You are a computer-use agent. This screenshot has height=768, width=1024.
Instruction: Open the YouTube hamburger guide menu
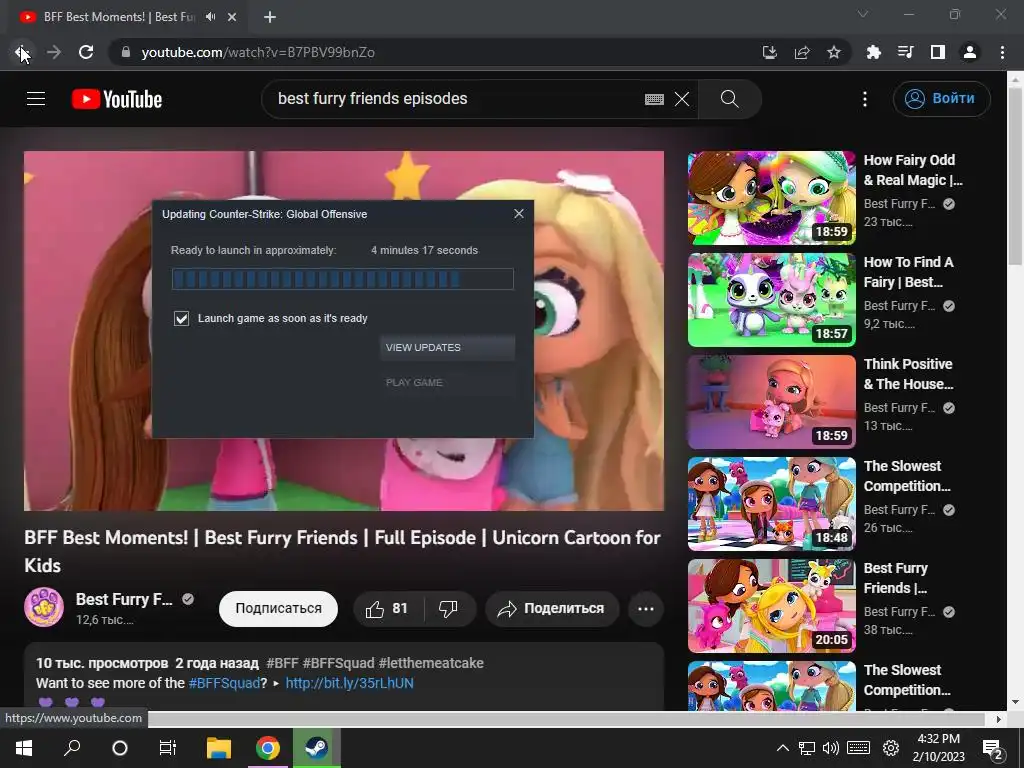tap(36, 99)
